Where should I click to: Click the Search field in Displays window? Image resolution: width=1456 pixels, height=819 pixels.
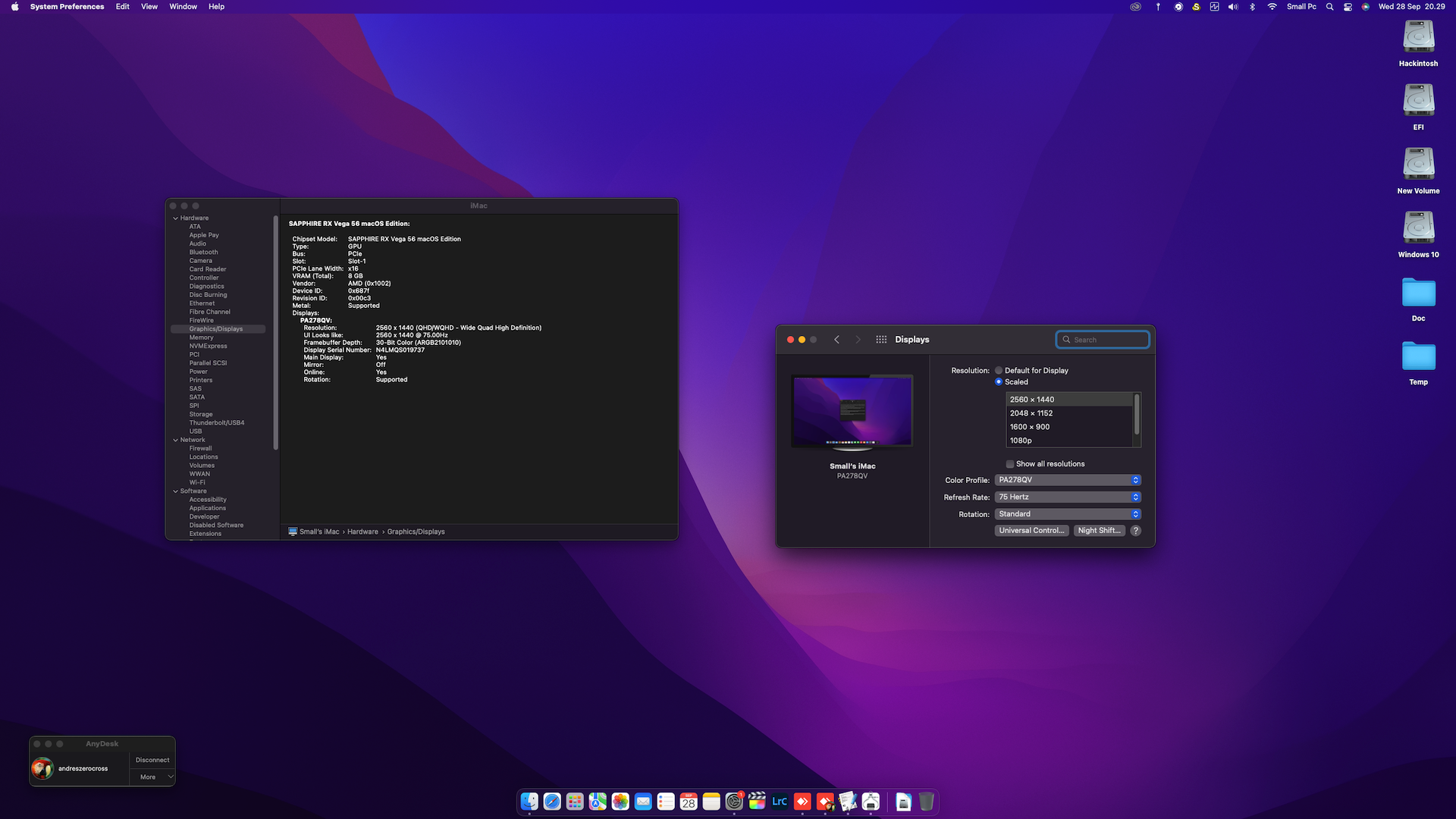tap(1103, 340)
